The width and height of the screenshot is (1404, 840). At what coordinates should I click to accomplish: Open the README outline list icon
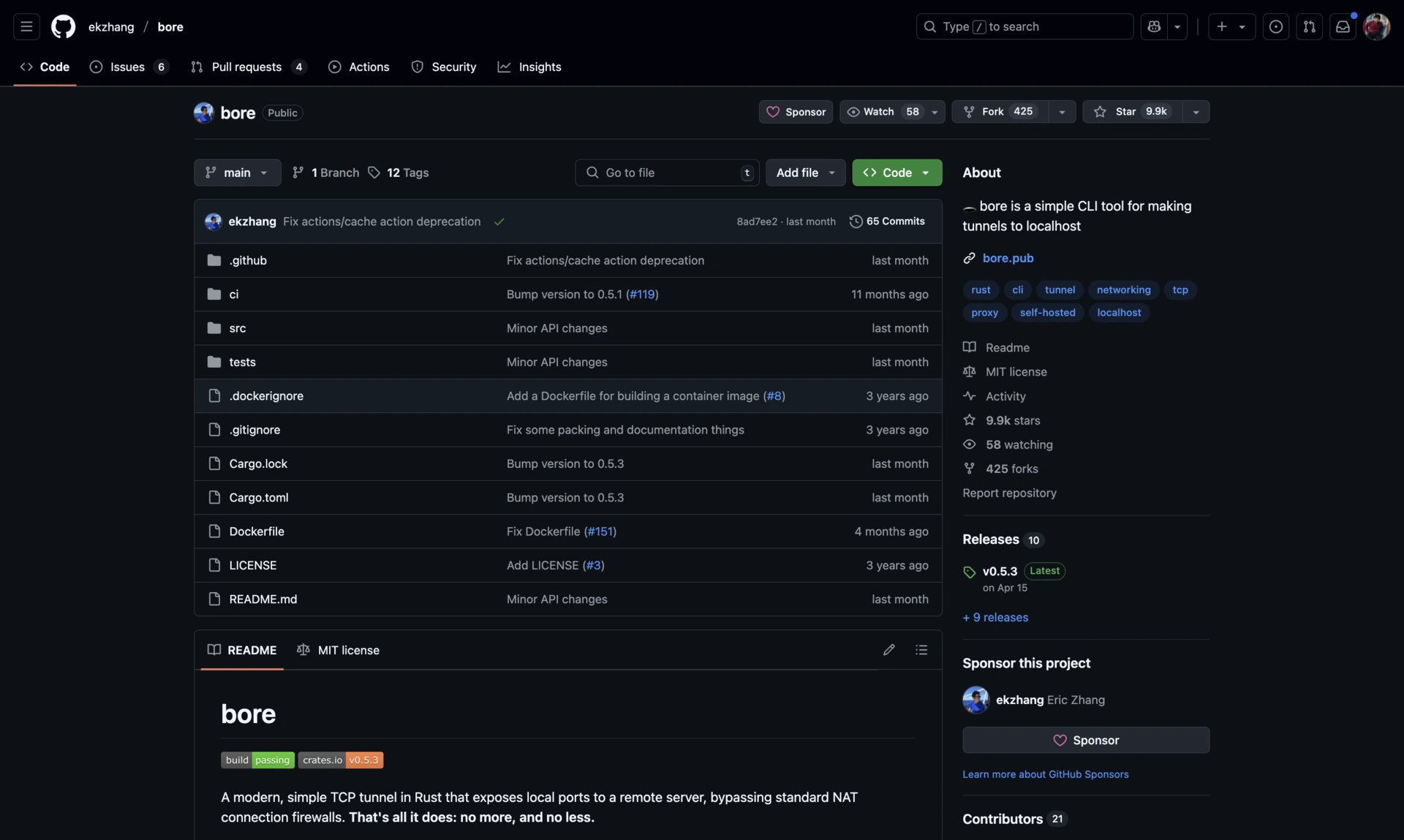pos(921,650)
